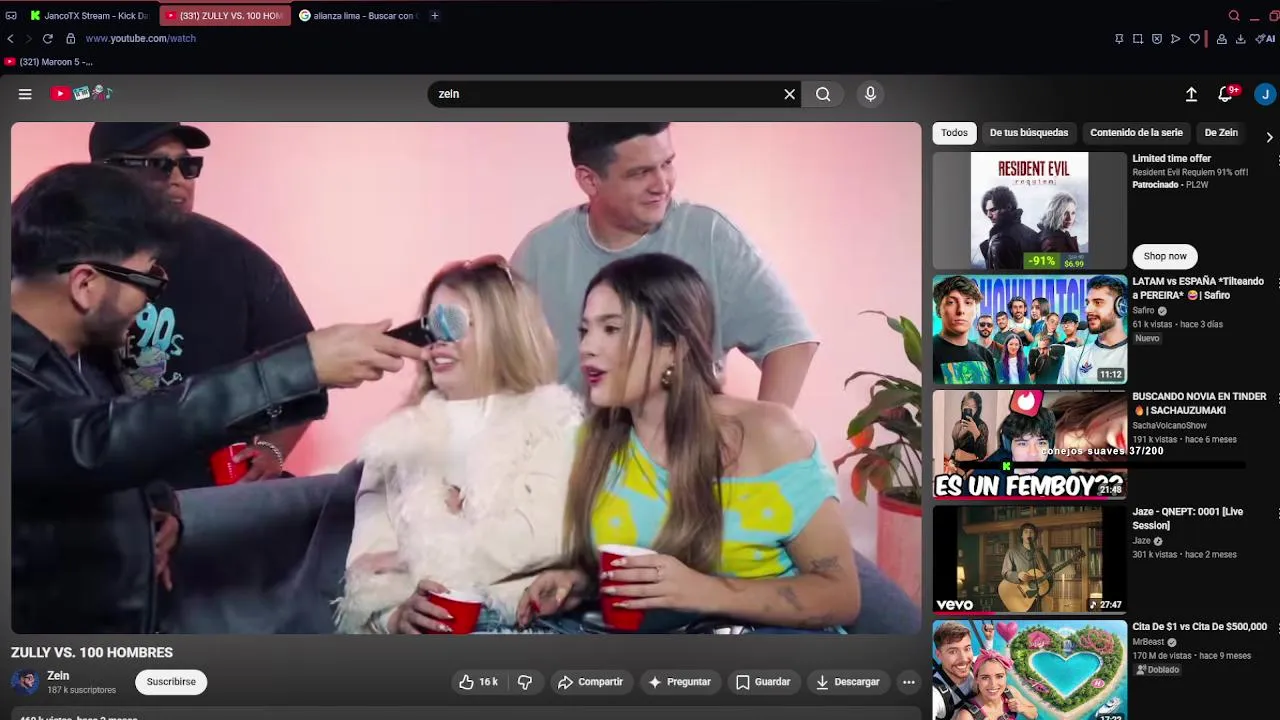Screen dimensions: 1280x720
Task: Open the browser profile person icon
Action: tap(1221, 39)
